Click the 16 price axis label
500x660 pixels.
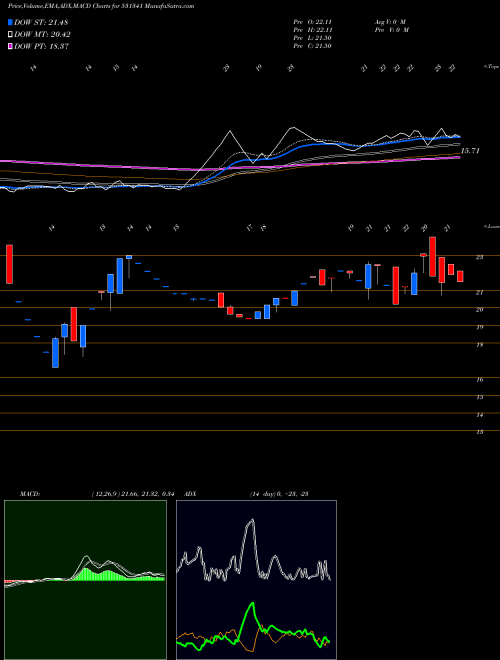(x=479, y=380)
